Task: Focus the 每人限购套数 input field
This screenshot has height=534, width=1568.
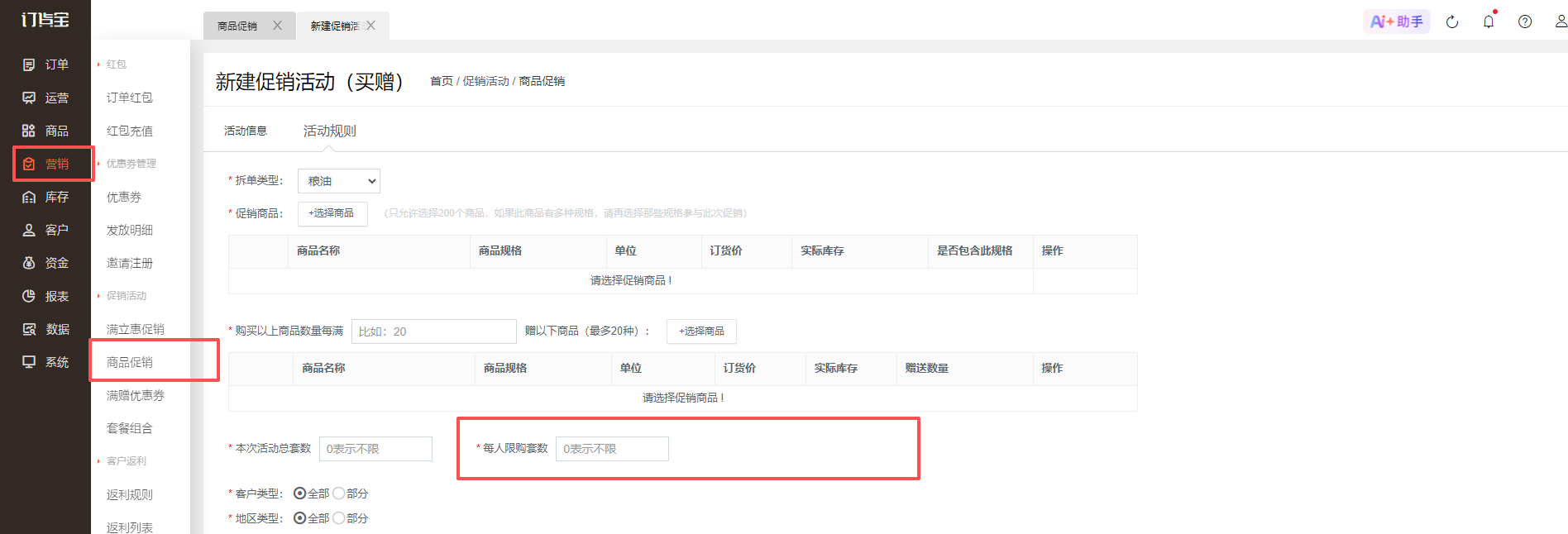Action: (612, 449)
